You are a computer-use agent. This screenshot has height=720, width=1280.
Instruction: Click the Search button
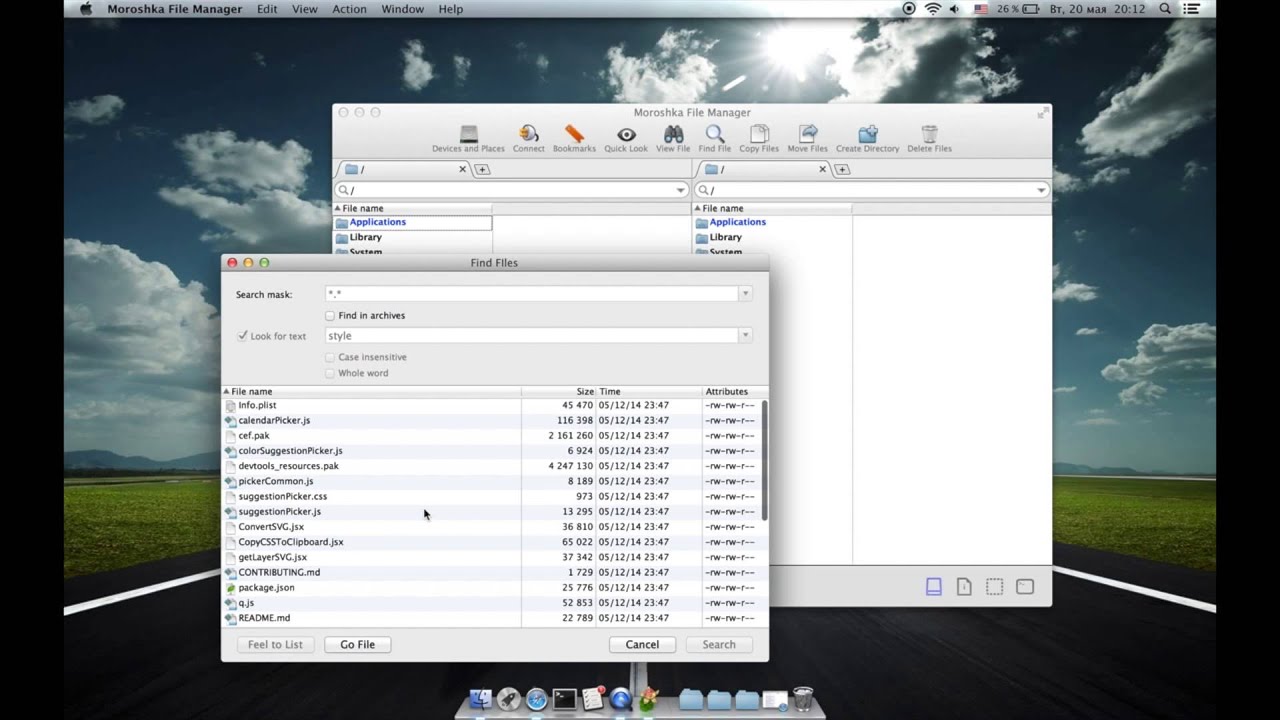tap(719, 645)
